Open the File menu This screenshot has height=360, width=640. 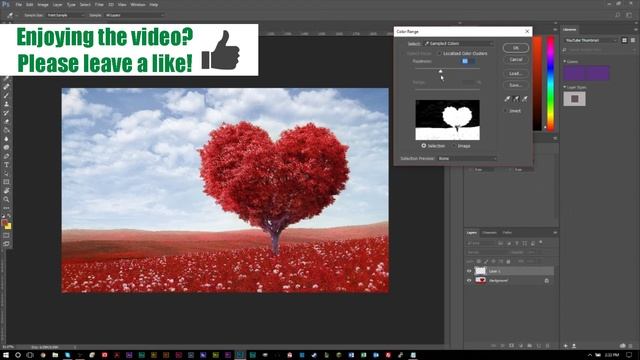(x=19, y=4)
